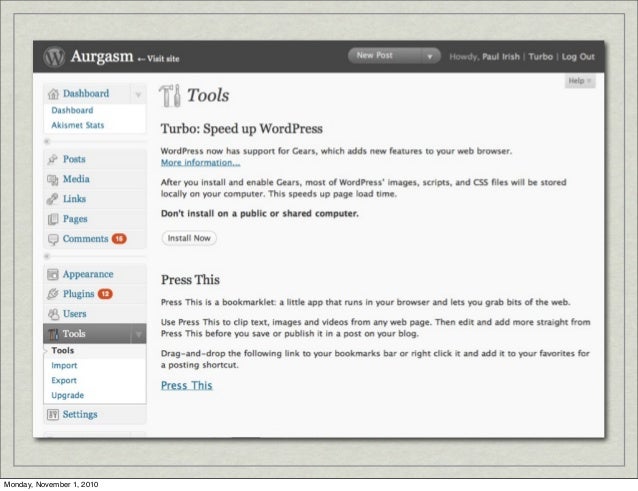Open the Pages menu

click(x=75, y=219)
